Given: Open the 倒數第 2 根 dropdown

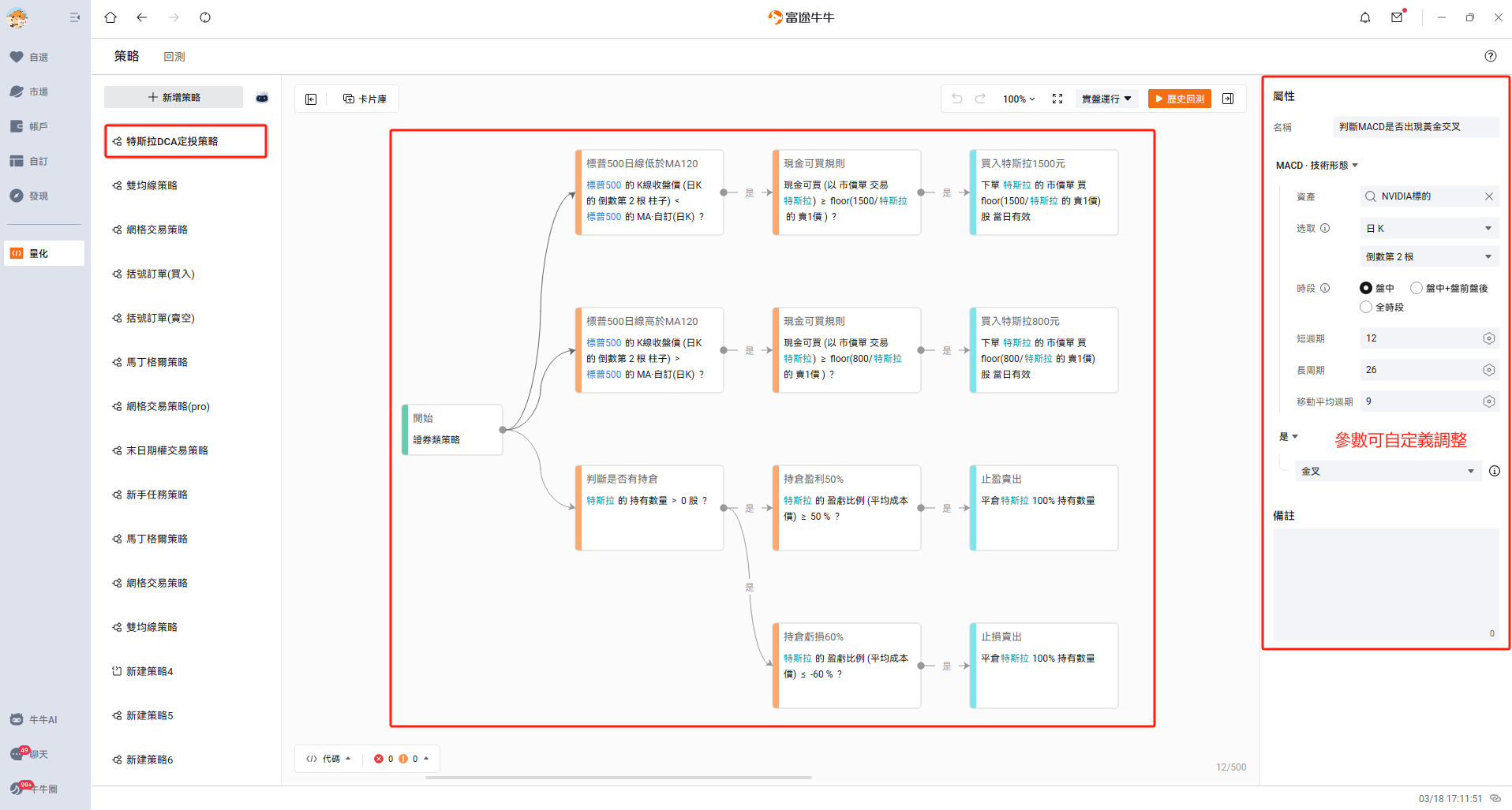Looking at the screenshot, I should (x=1429, y=256).
